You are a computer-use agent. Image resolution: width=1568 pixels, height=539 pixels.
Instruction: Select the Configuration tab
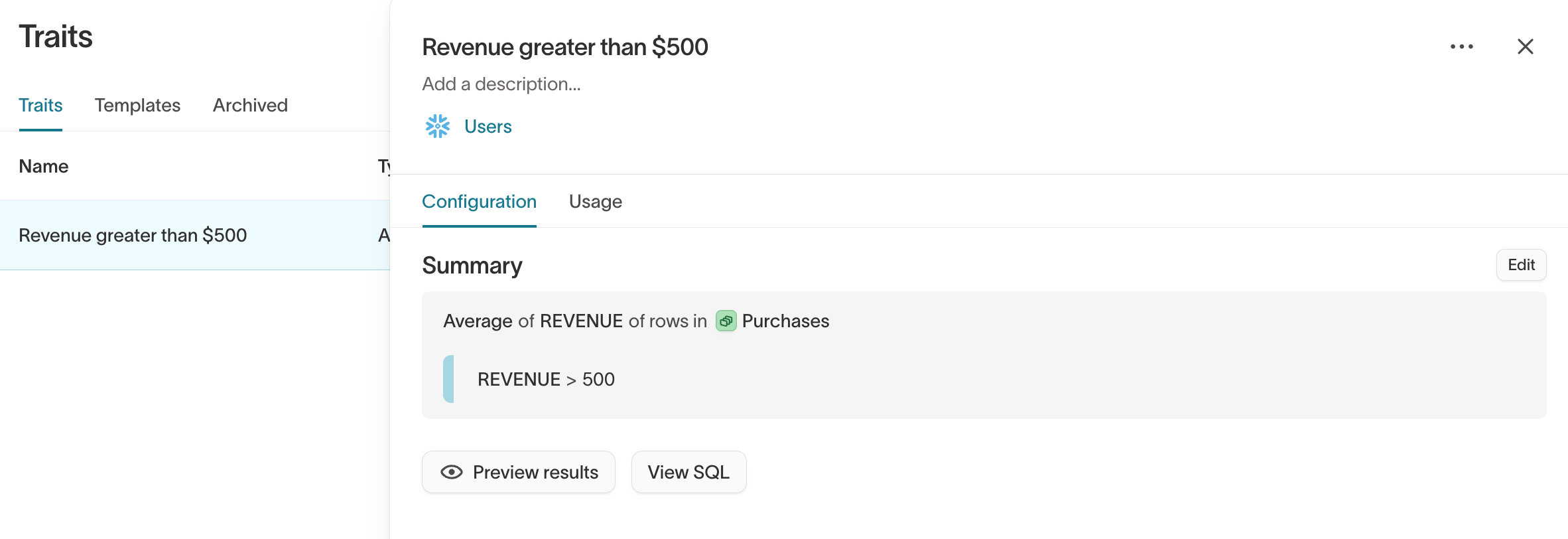(x=479, y=202)
